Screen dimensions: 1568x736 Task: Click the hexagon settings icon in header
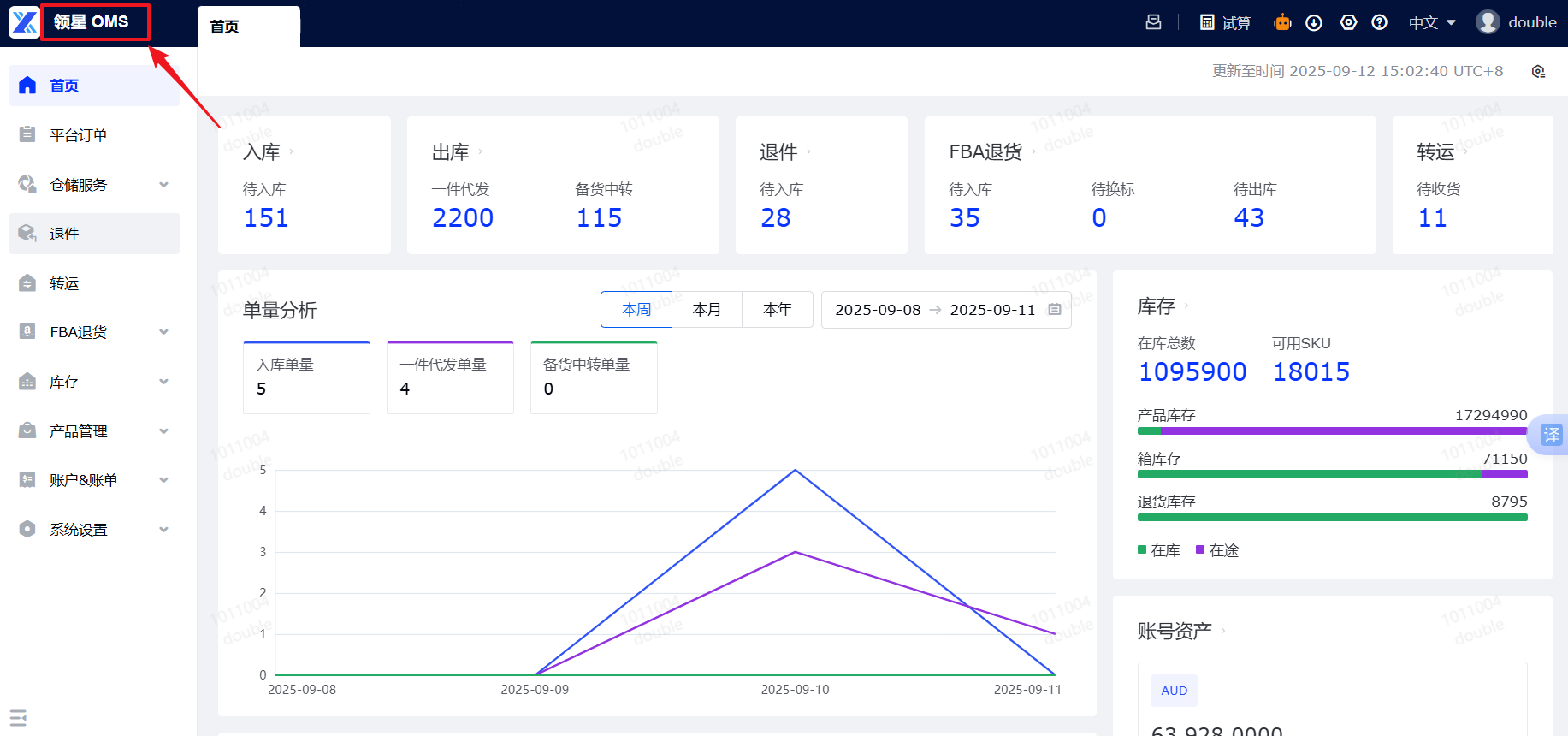[1348, 22]
